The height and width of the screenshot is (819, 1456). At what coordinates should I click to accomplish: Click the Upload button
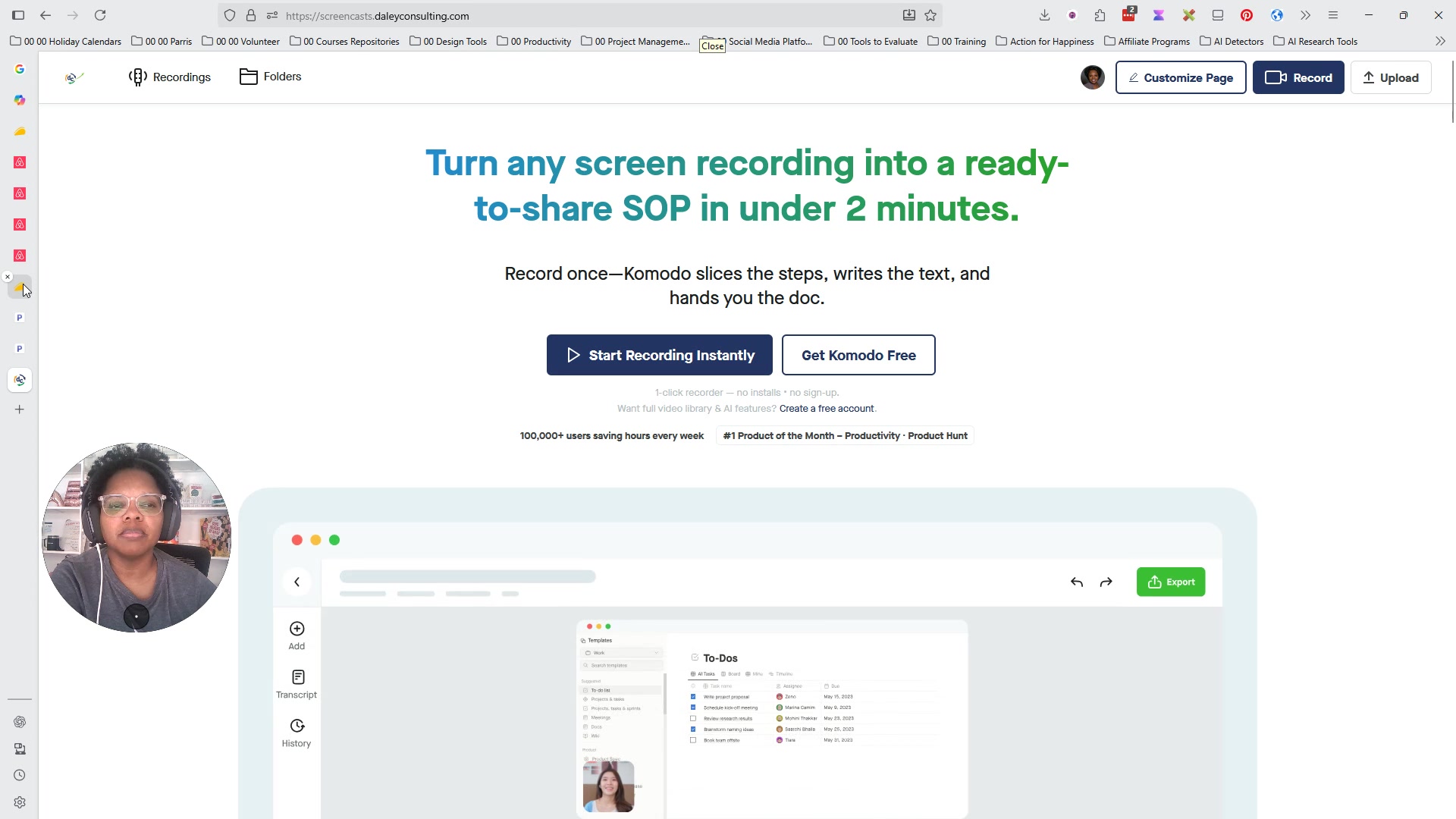point(1391,77)
